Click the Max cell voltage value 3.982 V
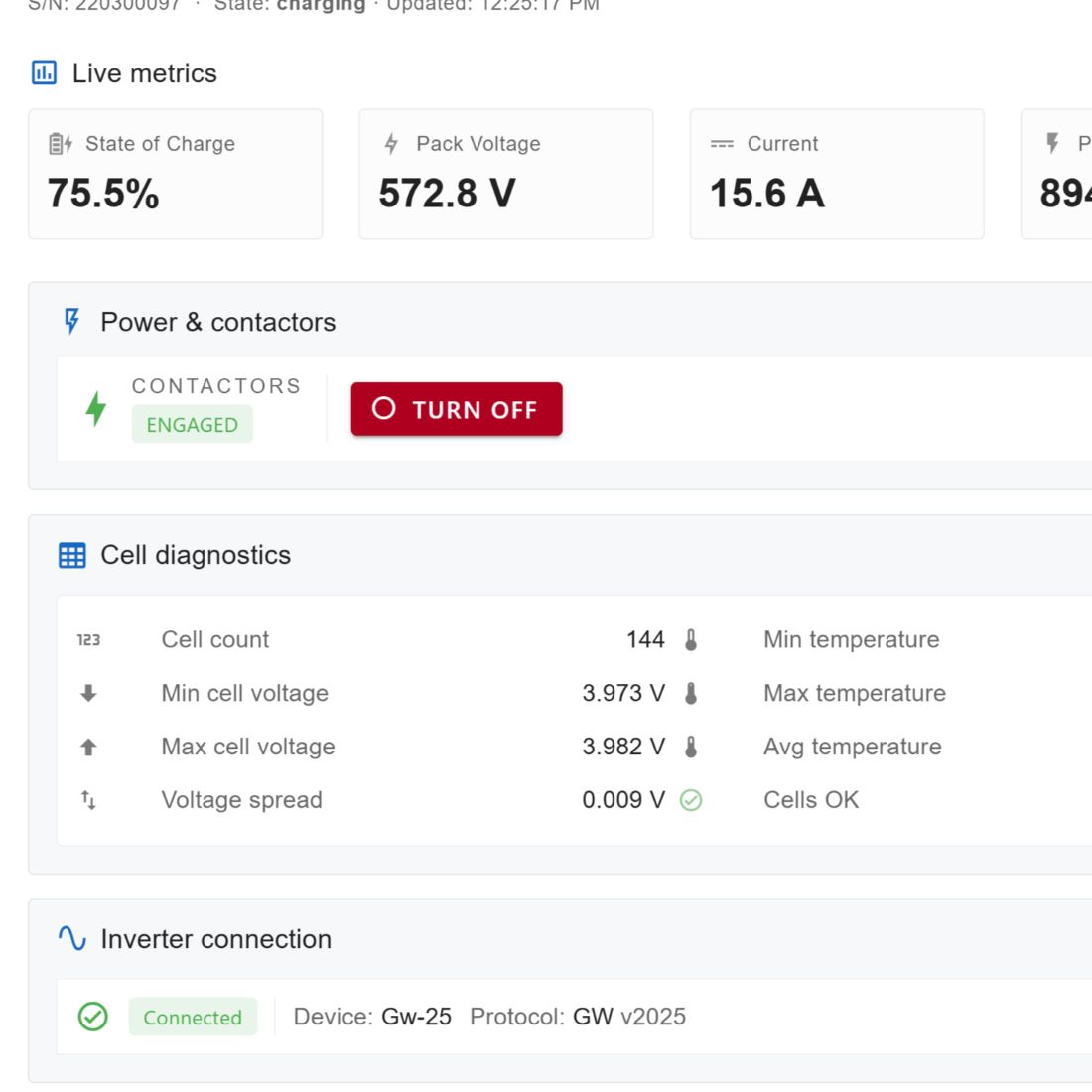The width and height of the screenshot is (1092, 1092). tap(623, 747)
